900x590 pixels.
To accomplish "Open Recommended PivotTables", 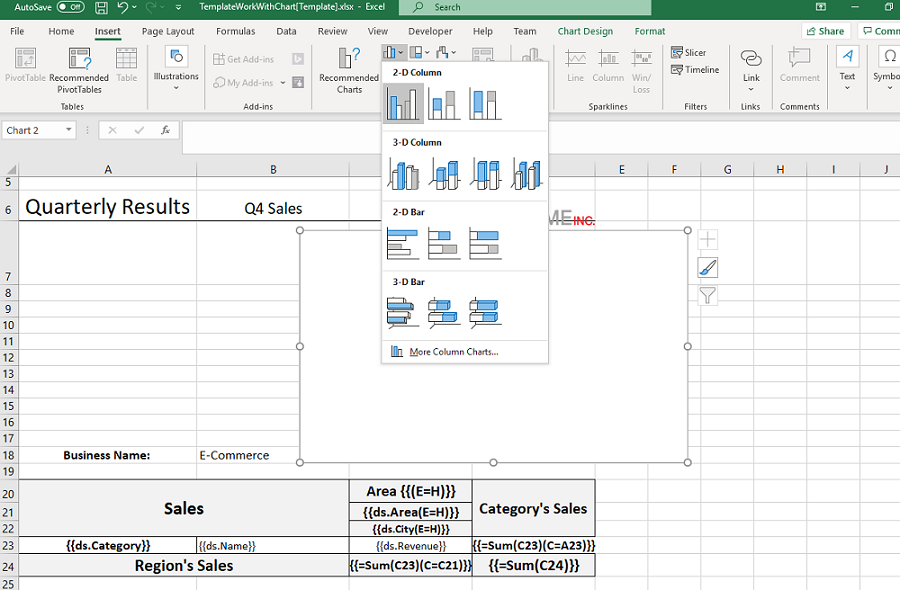I will click(x=79, y=71).
